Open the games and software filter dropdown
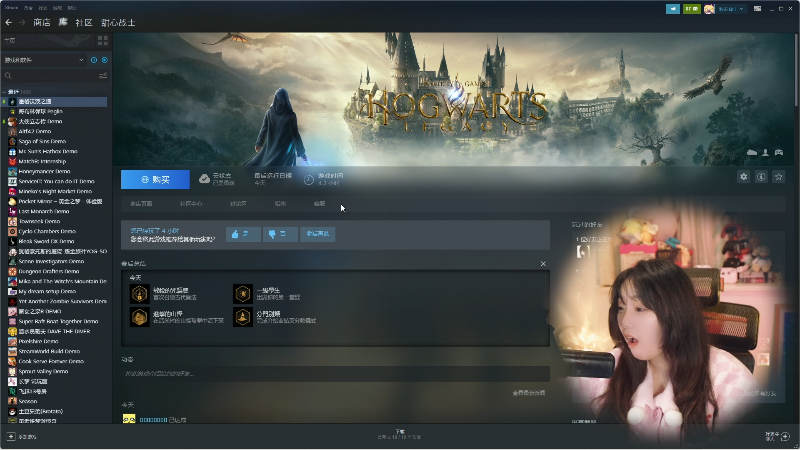 pos(44,60)
